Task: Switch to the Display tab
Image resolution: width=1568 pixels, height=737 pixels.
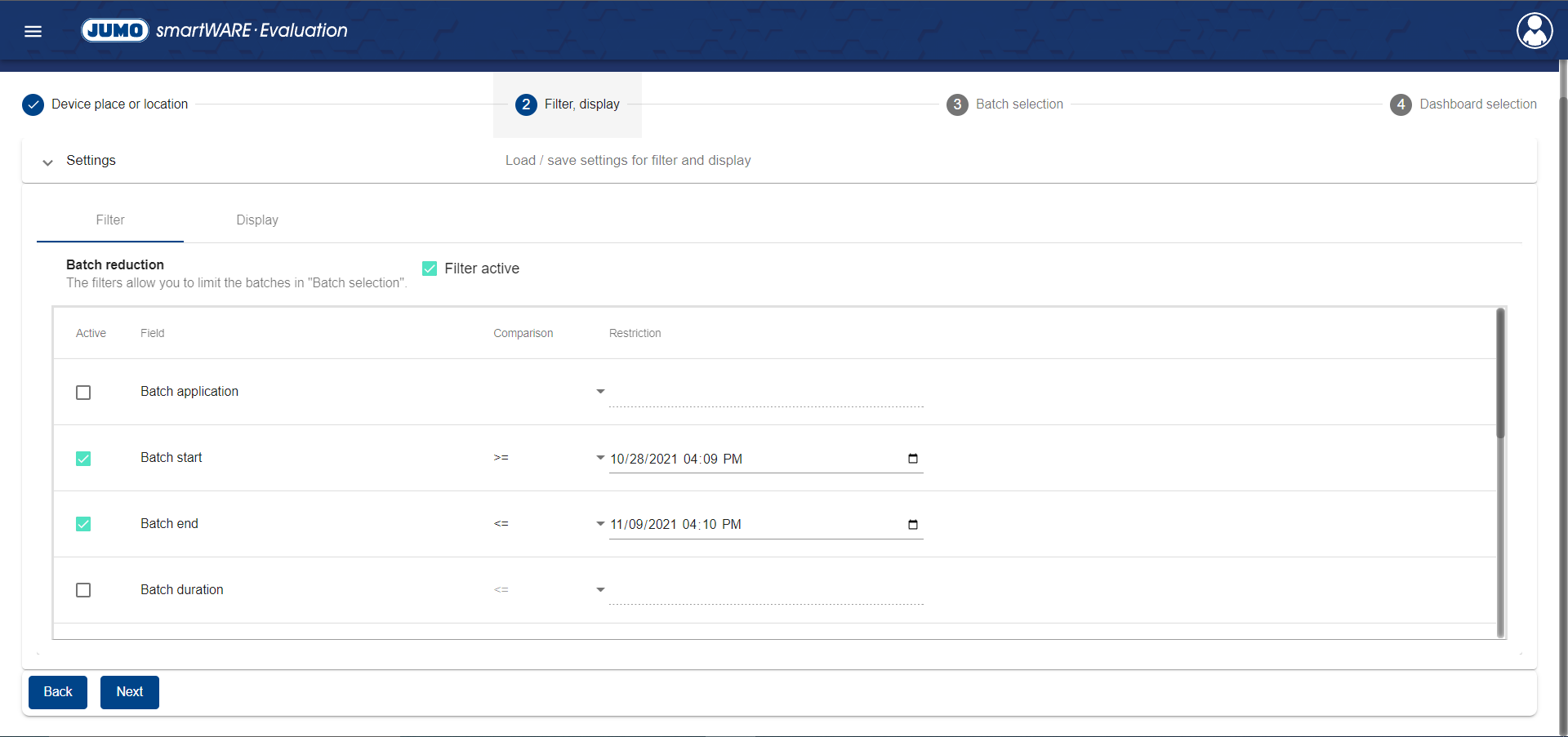Action: coord(257,220)
